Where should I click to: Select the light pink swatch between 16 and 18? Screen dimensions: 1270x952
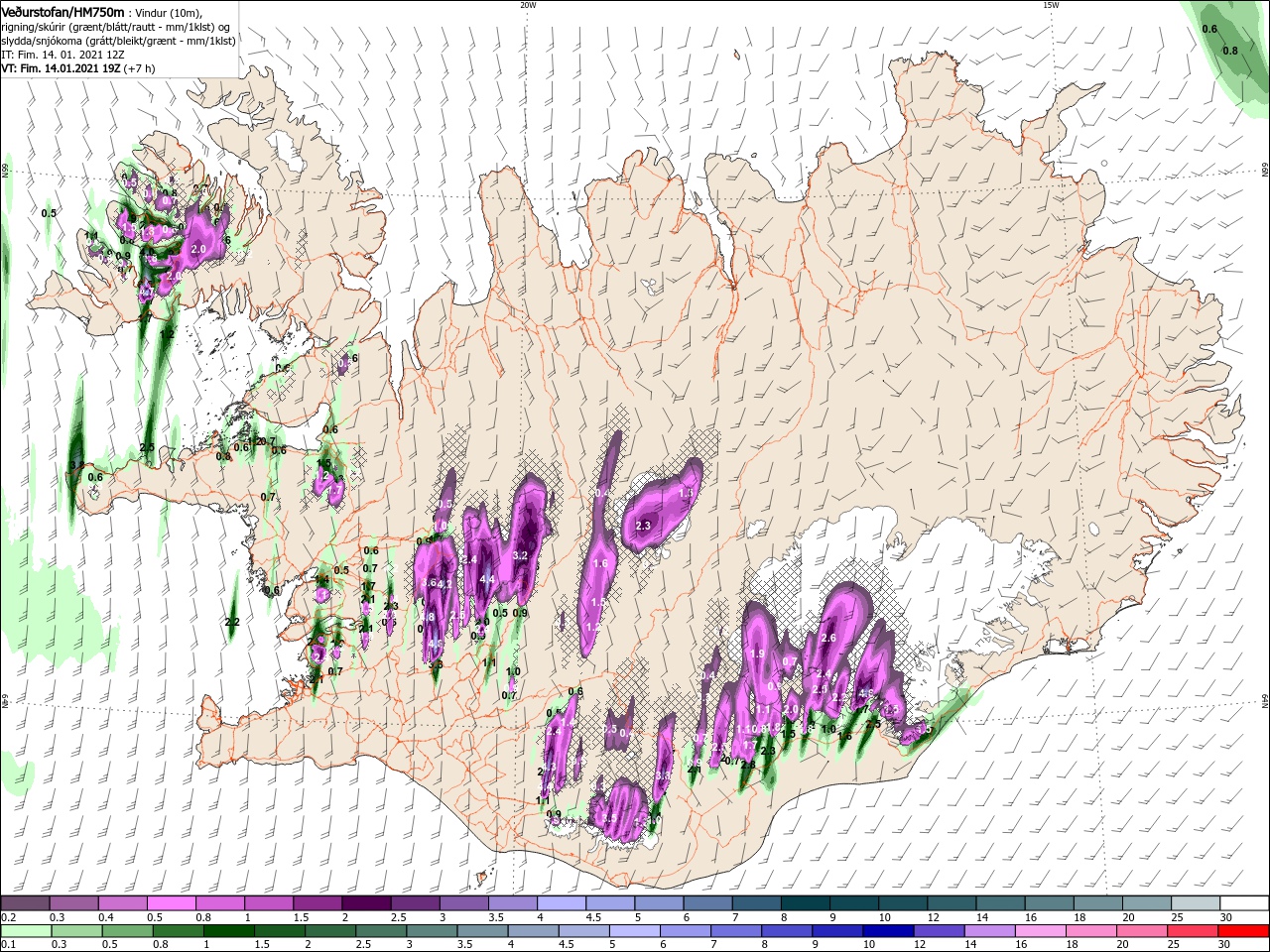click(1040, 931)
